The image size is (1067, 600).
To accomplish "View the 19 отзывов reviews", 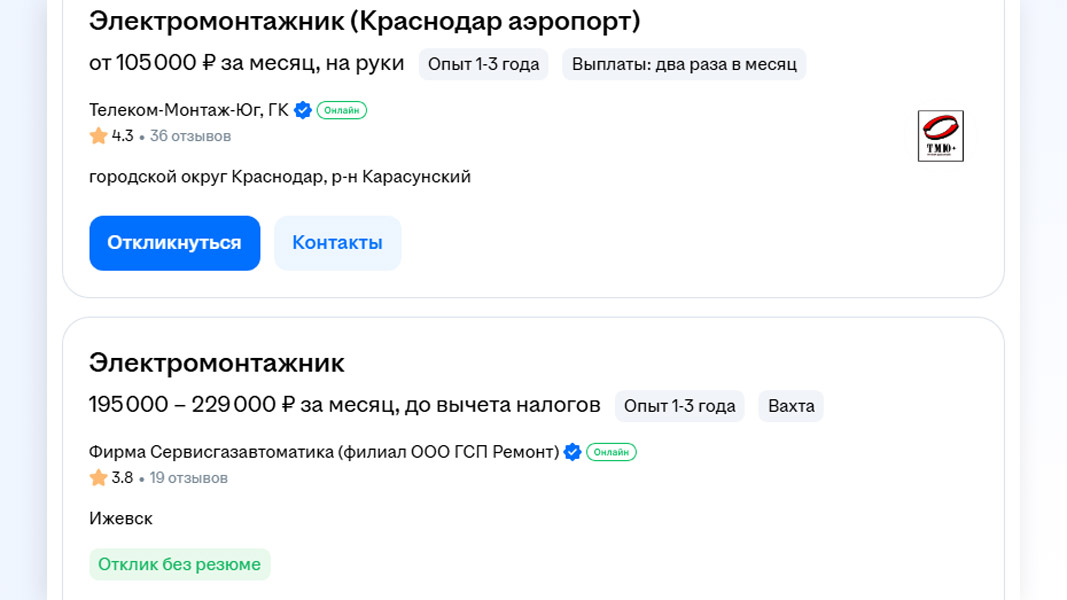I will (189, 478).
